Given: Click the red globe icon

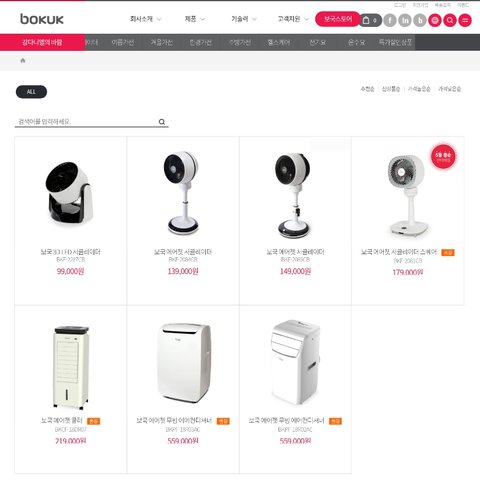Looking at the screenshot, I should coord(435,20).
